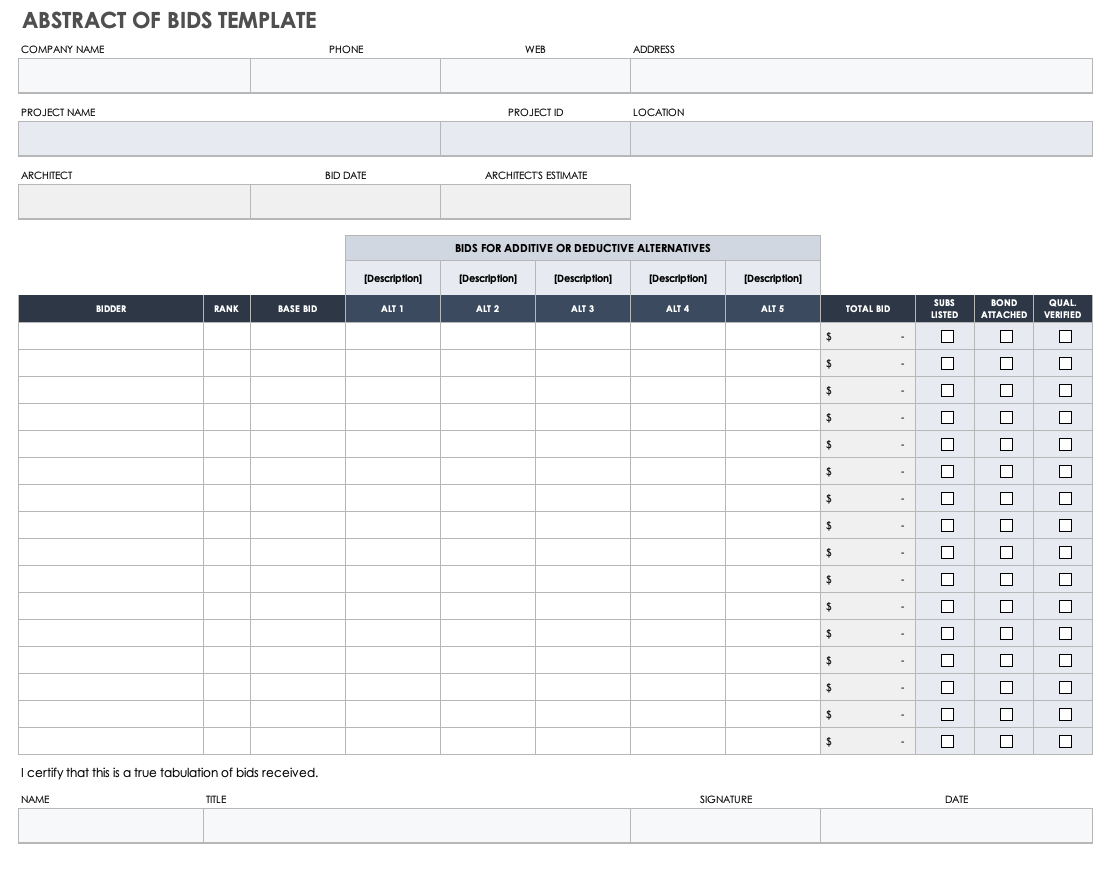The image size is (1113, 876).
Task: Select the BIDDER column header
Action: 111,309
